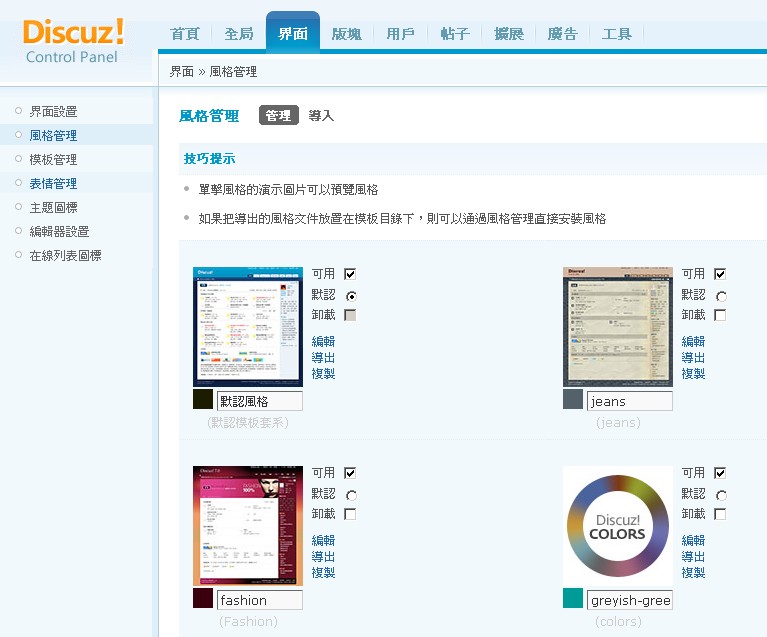
Task: Preview the Discuz! COLORS style thumbnail
Action: (x=618, y=526)
